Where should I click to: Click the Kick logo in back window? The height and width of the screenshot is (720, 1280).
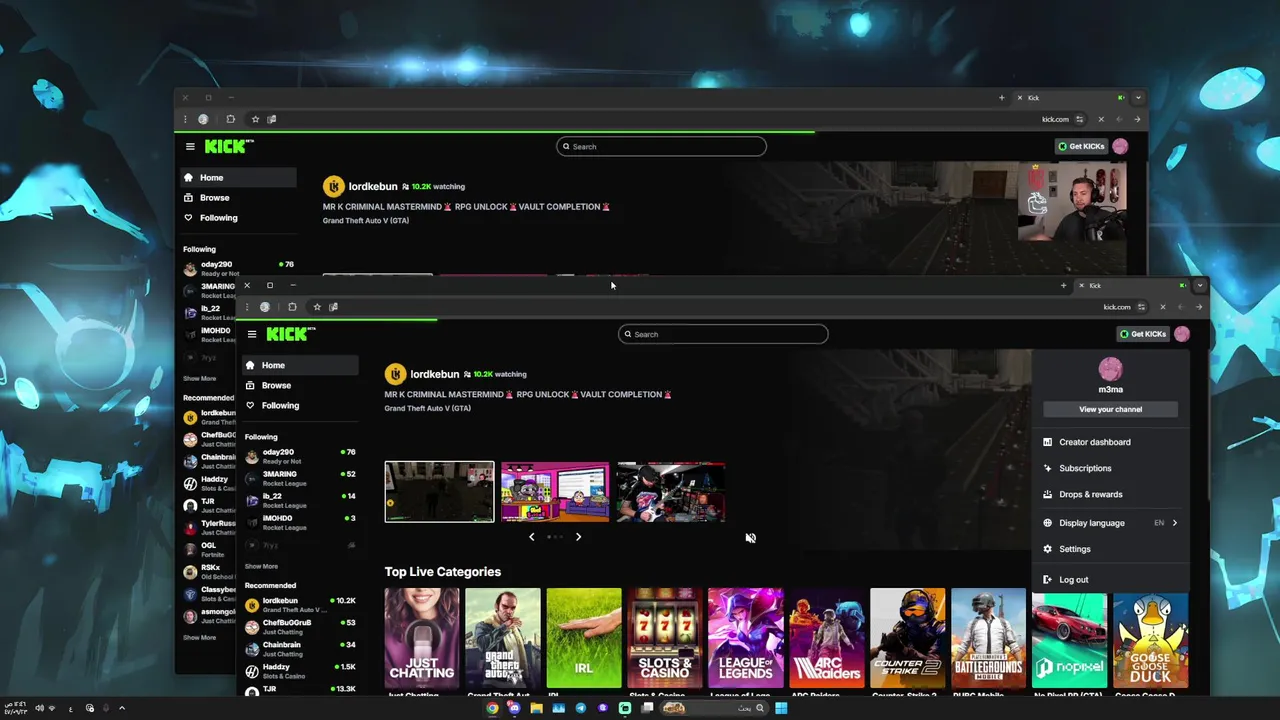(x=229, y=146)
